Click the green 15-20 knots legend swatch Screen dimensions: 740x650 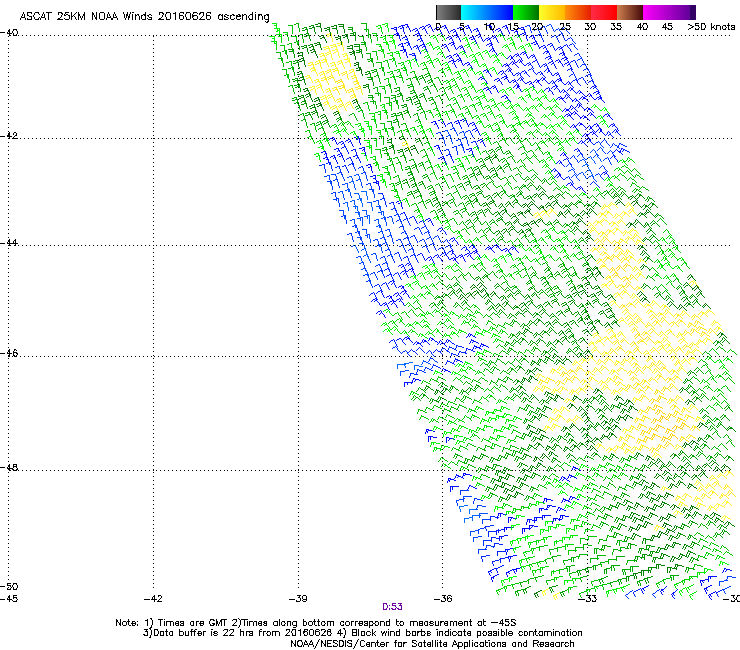(526, 12)
